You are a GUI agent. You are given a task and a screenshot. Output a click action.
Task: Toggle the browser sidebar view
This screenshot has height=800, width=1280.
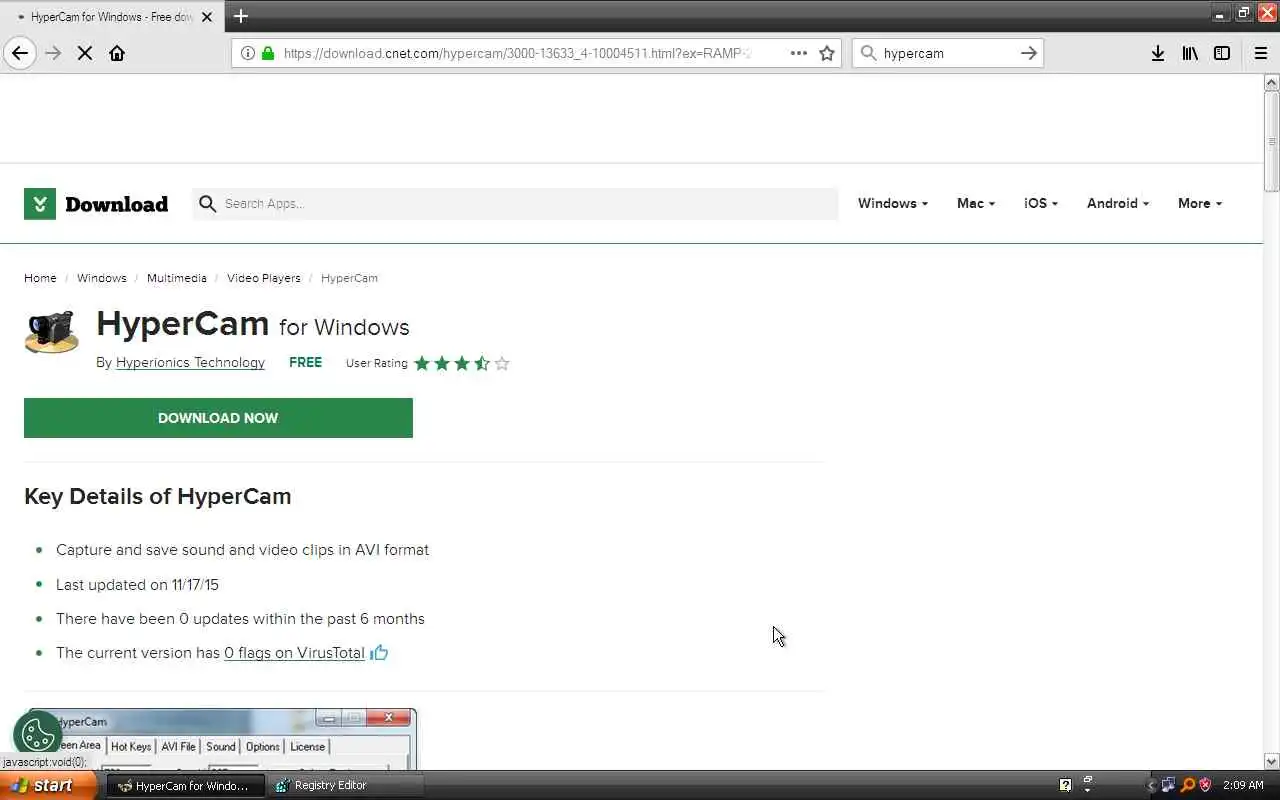coord(1222,53)
